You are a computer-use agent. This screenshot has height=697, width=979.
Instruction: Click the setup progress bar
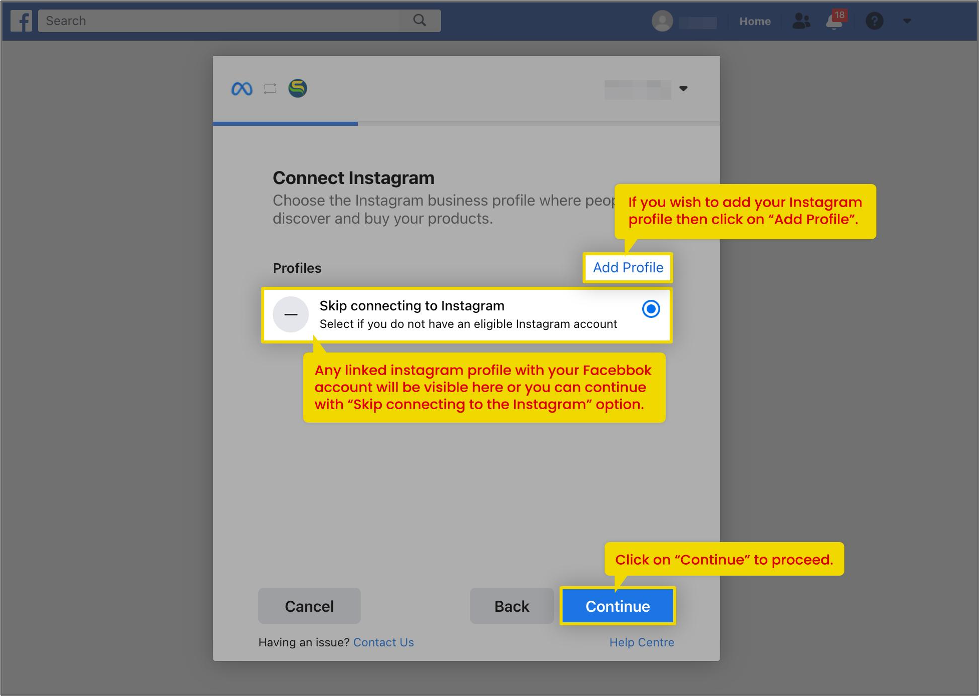coord(466,124)
